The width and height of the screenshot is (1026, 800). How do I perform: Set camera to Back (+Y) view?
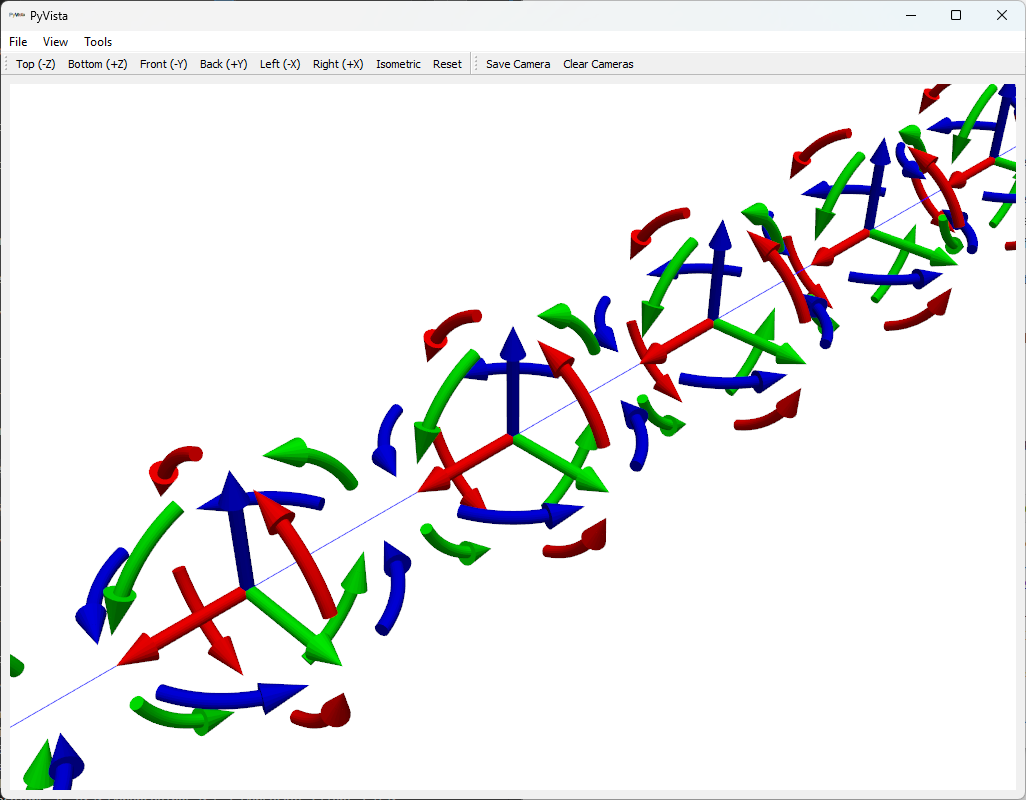click(224, 64)
